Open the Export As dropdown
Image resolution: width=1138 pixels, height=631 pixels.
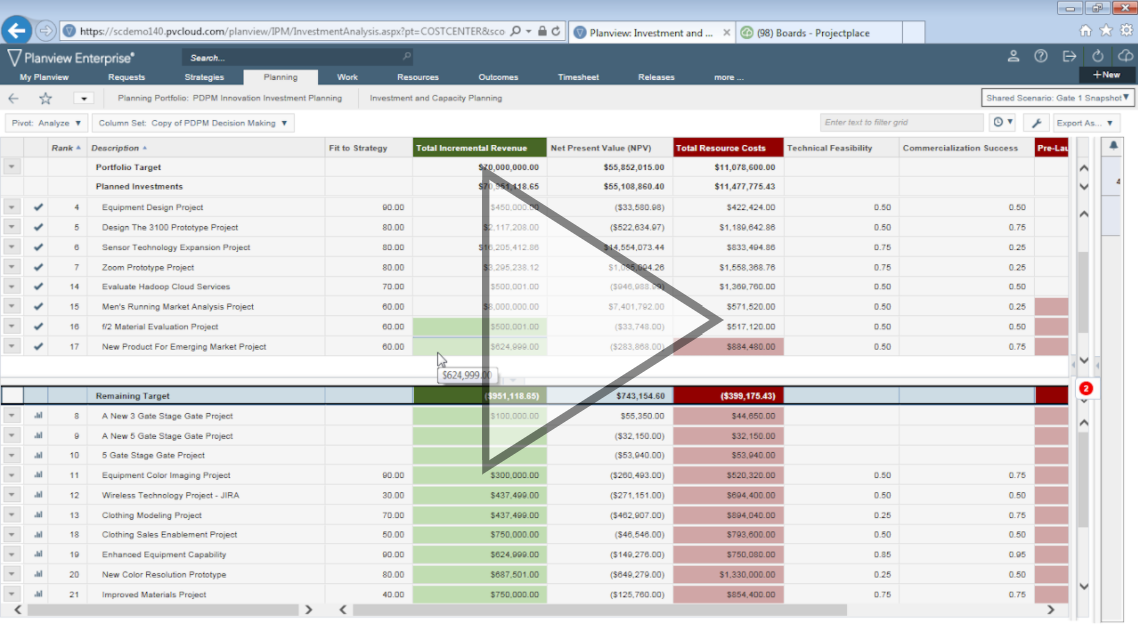[x=1084, y=123]
